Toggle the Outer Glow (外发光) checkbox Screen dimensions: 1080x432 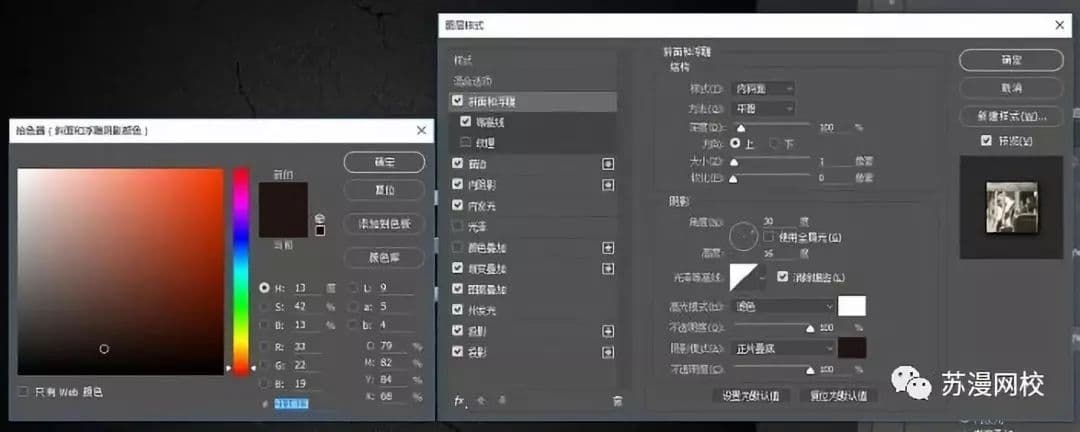click(458, 310)
